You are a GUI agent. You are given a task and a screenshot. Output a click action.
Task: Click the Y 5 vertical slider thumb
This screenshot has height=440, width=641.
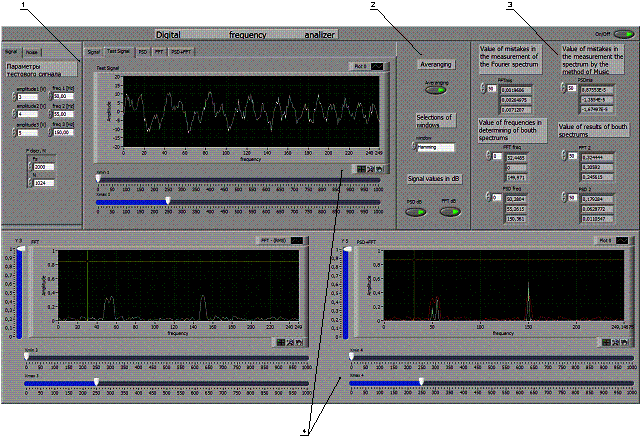coord(347,249)
